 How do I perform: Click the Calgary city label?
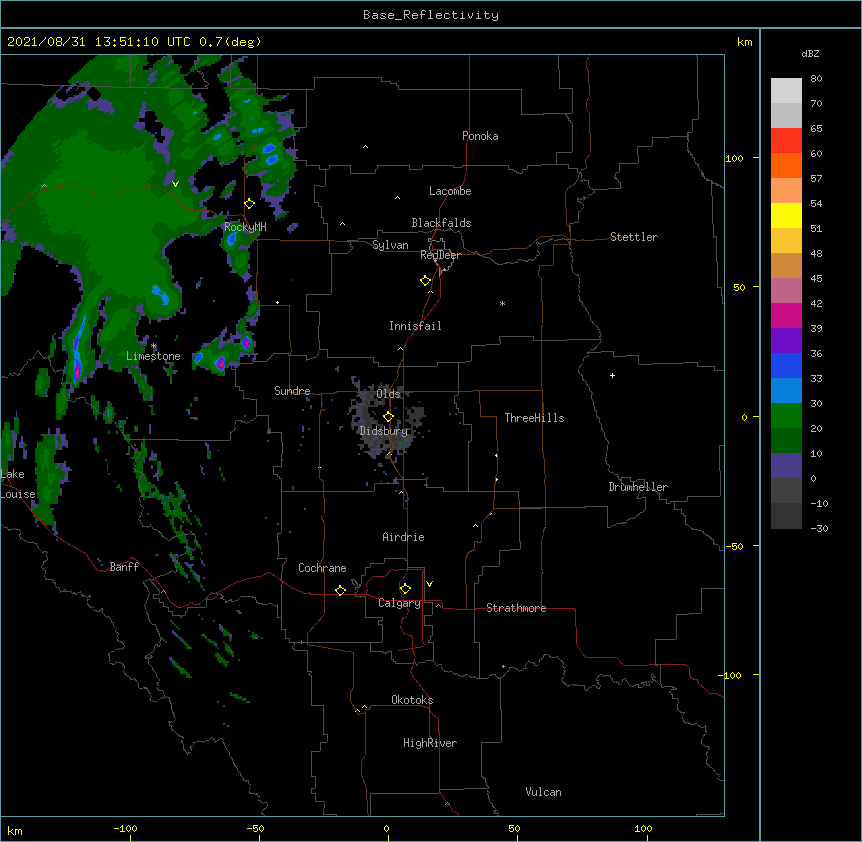[x=399, y=603]
